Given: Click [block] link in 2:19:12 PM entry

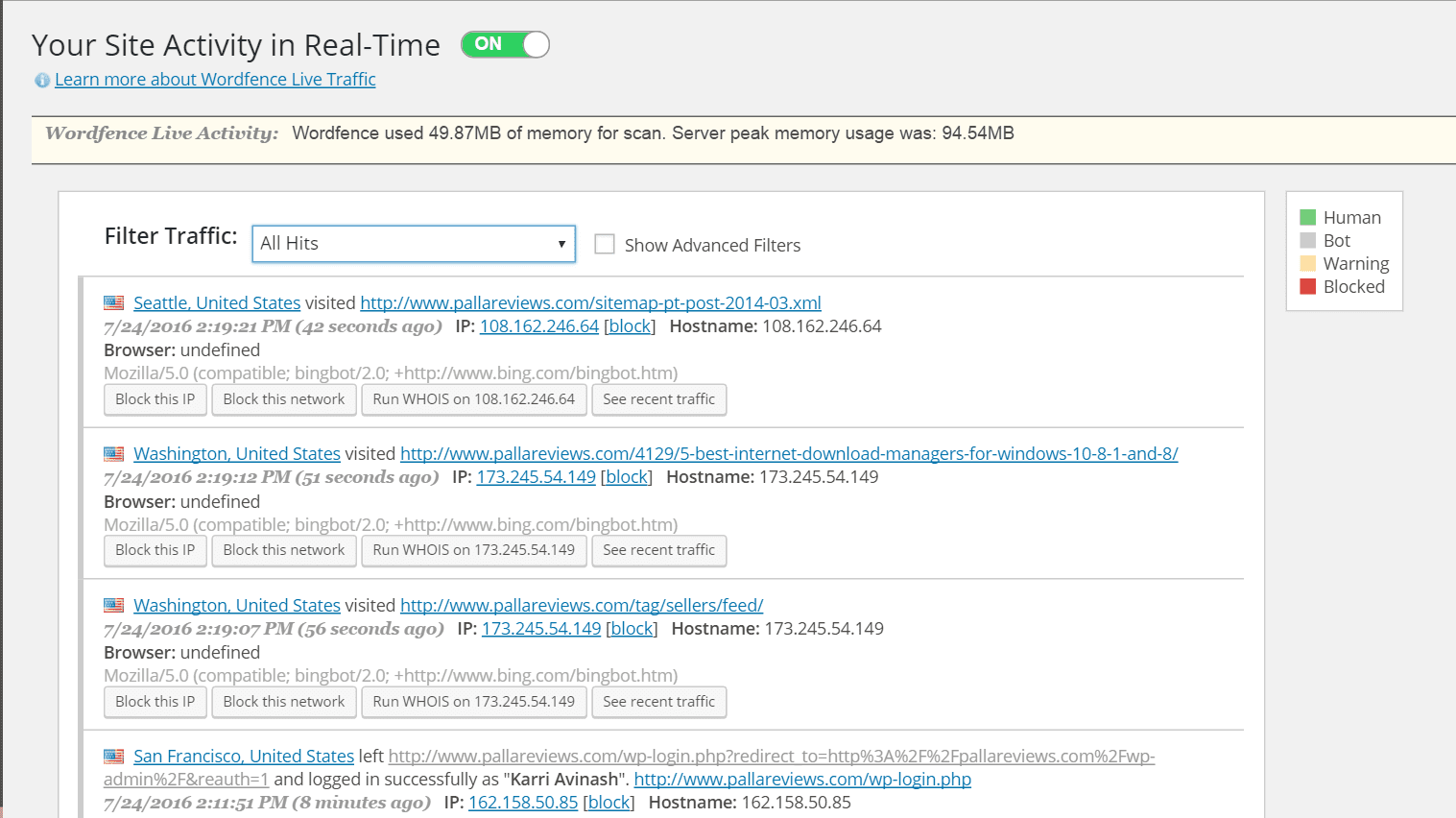Looking at the screenshot, I should tap(627, 477).
